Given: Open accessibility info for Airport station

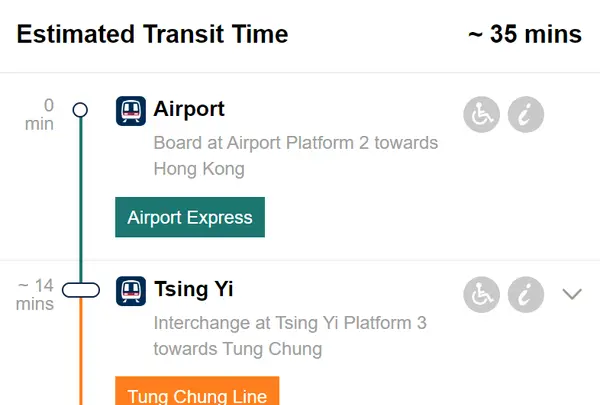Looking at the screenshot, I should 482,114.
